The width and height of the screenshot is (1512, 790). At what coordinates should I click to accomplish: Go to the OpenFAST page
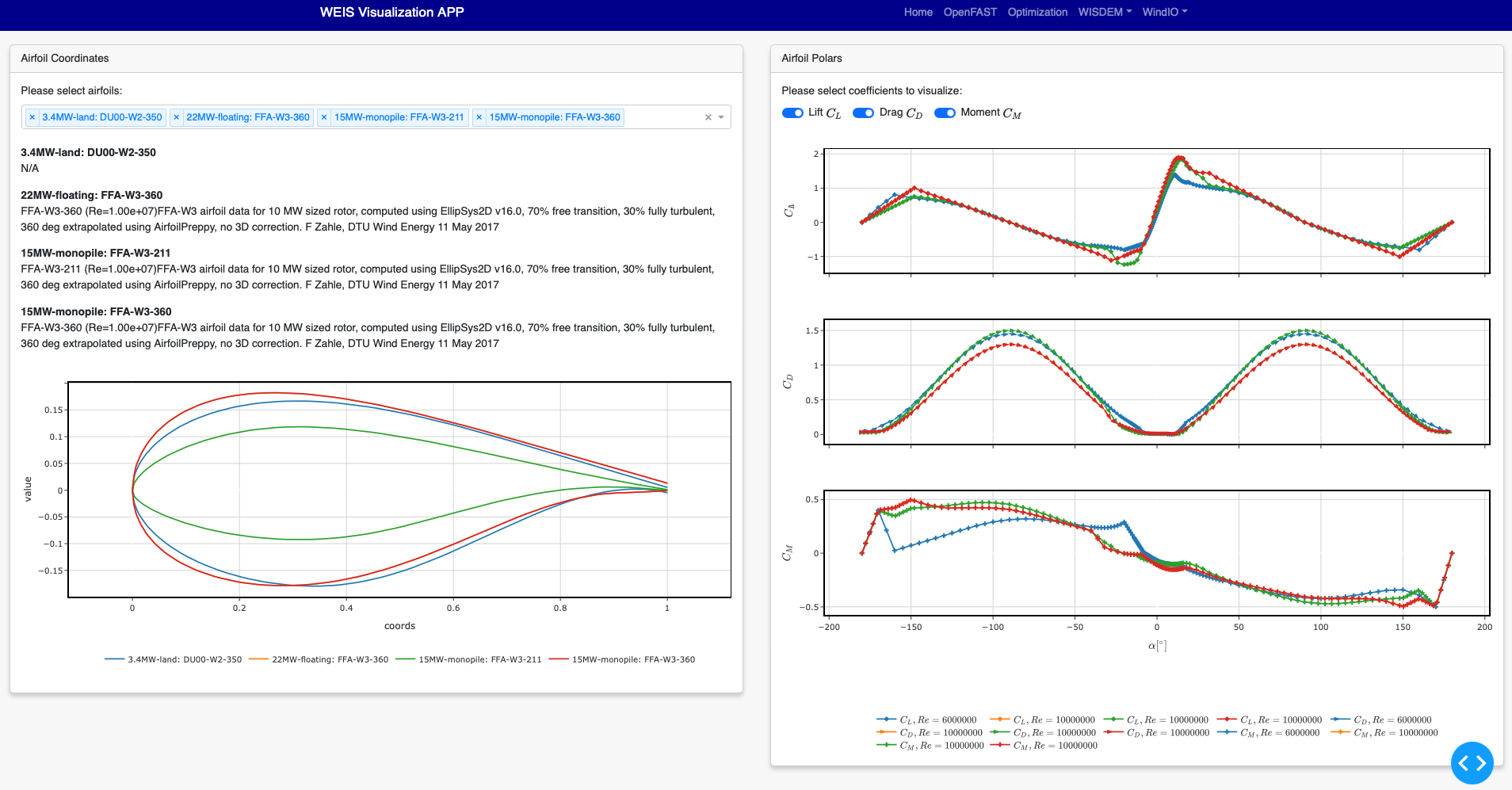969,12
